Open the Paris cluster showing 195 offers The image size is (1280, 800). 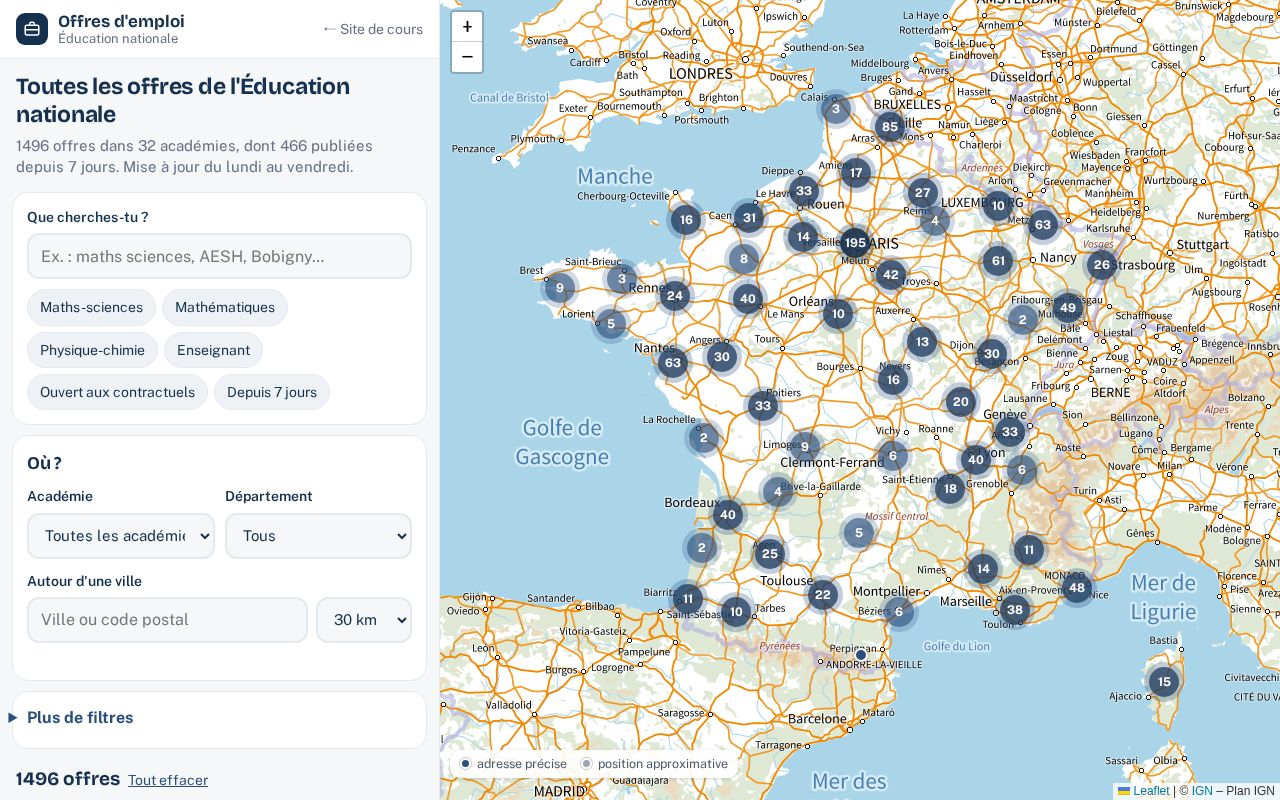[855, 242]
